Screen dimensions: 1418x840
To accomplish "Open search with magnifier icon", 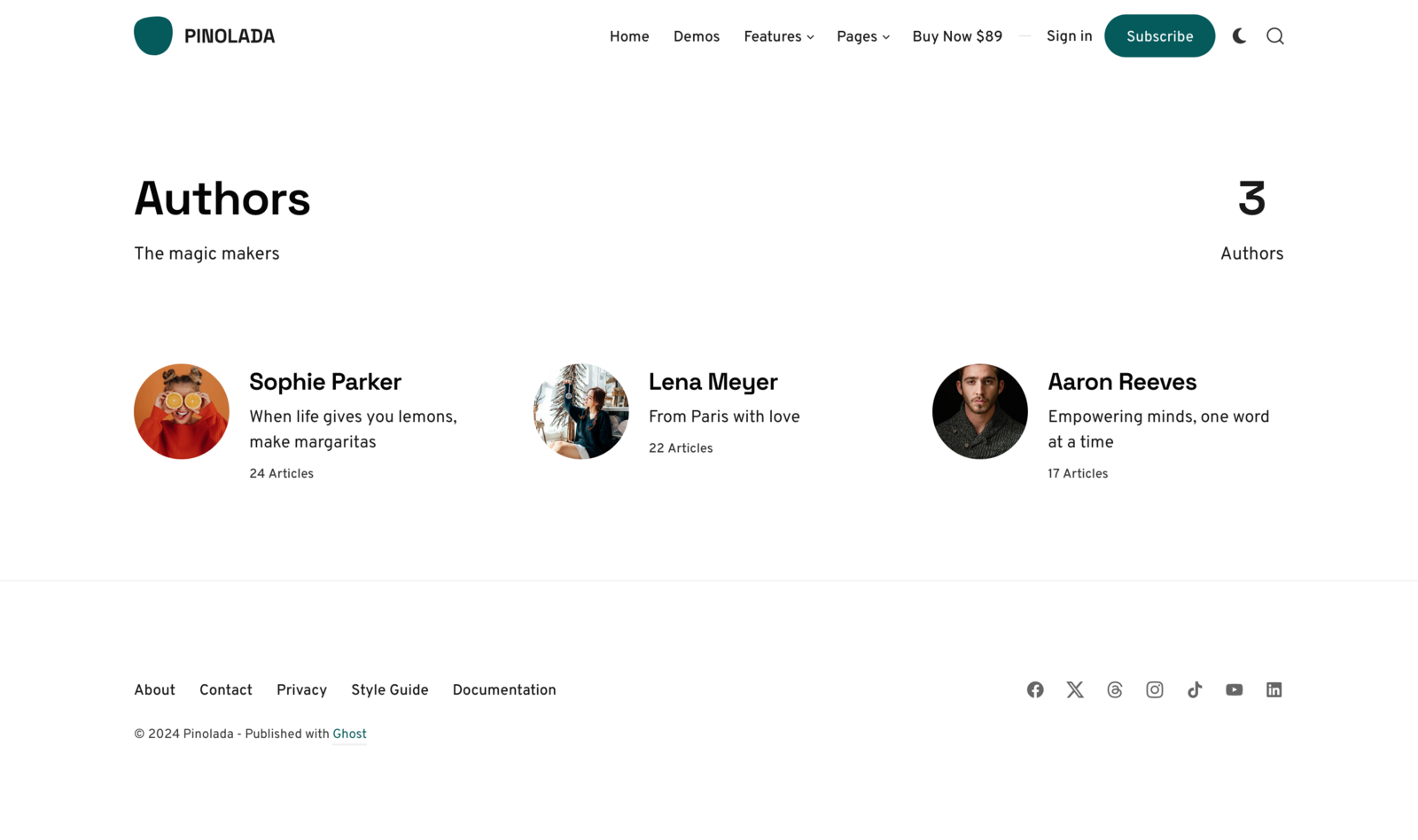I will pyautogui.click(x=1274, y=36).
